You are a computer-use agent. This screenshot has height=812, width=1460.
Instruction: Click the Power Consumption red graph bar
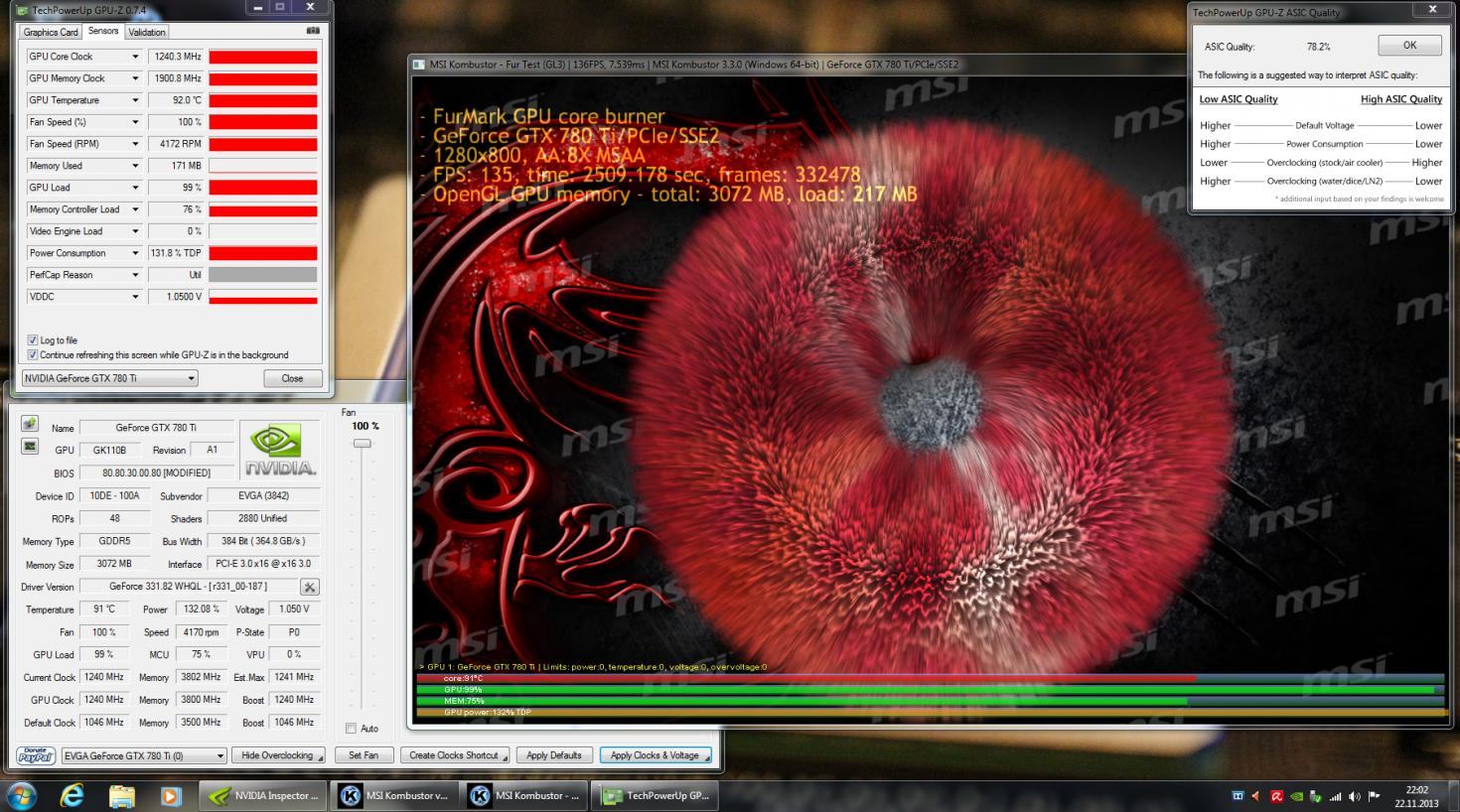point(263,253)
